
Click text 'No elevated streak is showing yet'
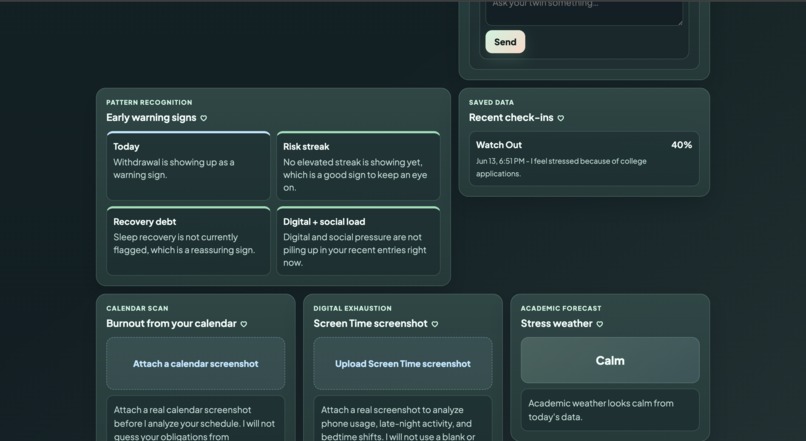point(353,162)
